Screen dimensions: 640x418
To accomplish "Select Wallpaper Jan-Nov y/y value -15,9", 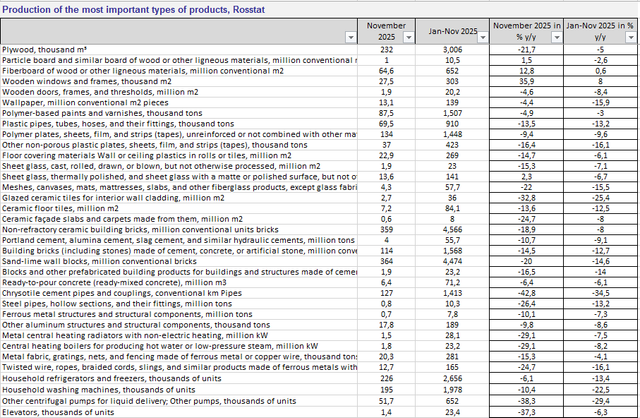I will 600,103.
